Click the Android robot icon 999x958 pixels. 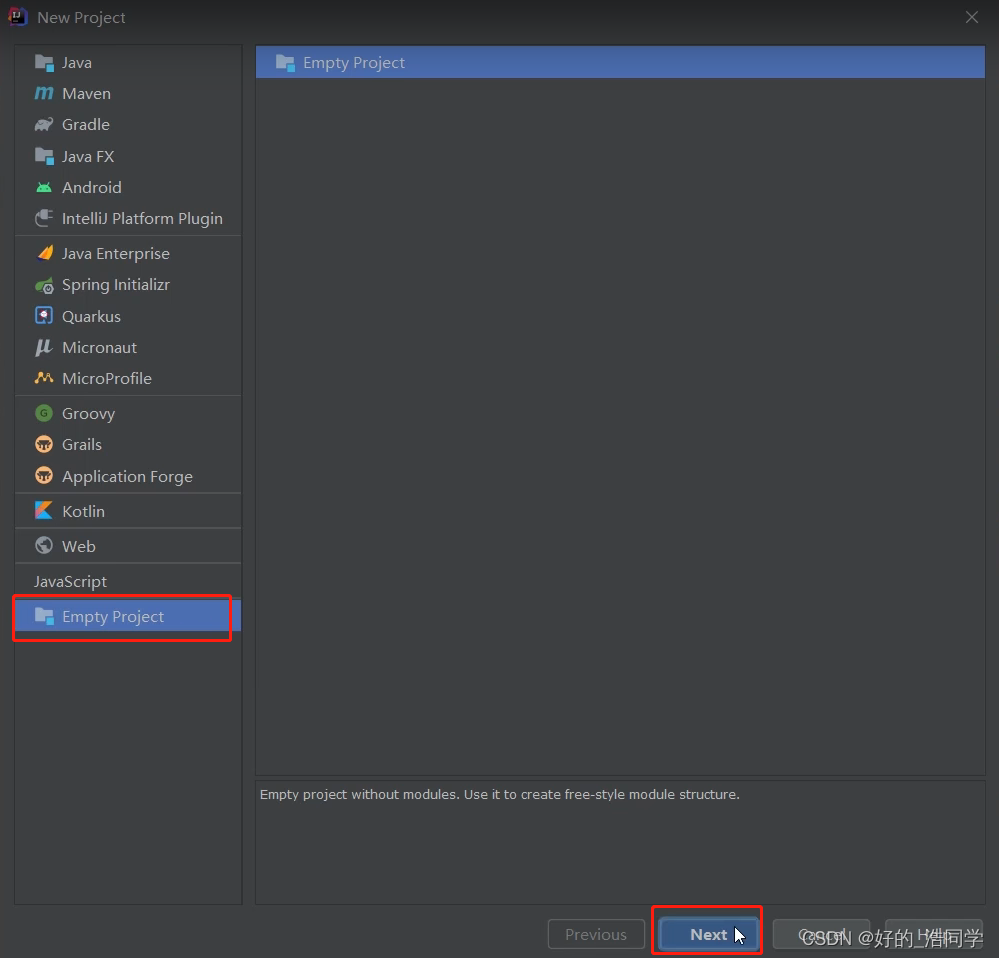(44, 187)
